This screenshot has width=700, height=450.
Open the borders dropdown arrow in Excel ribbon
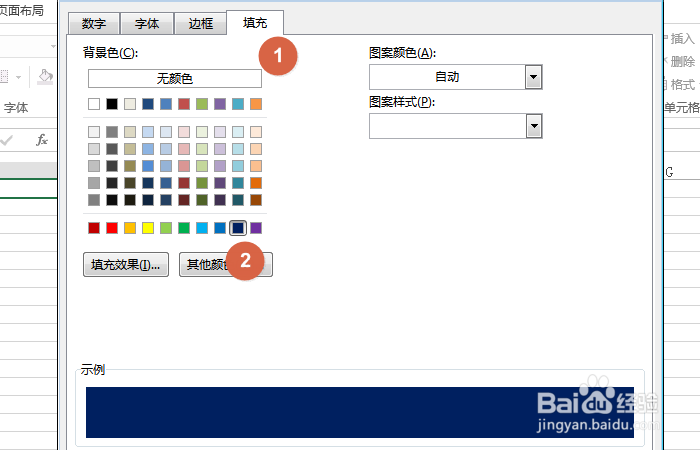pos(18,77)
